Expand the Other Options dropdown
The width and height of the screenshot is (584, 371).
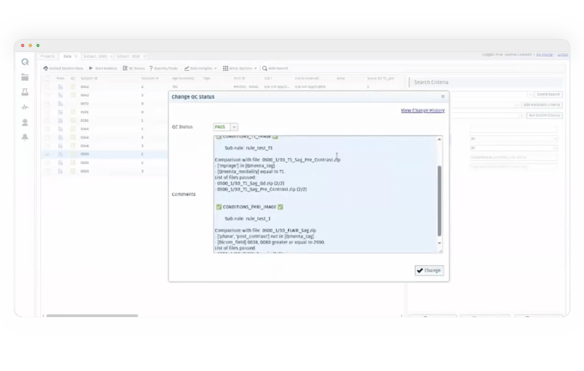240,68
